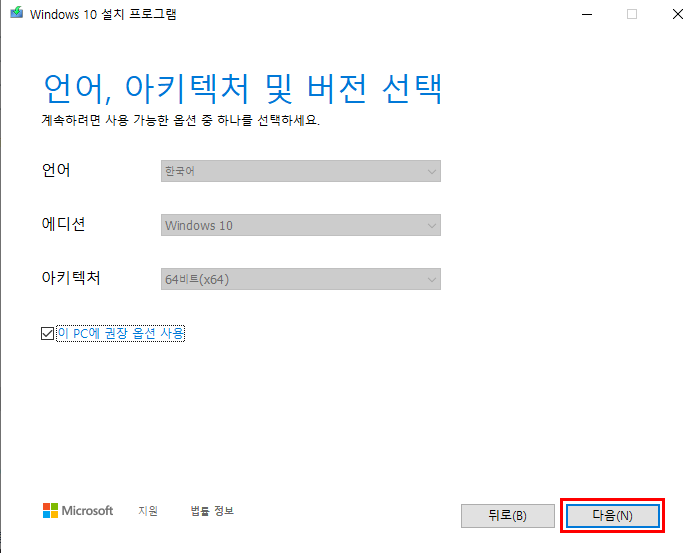This screenshot has height=553, width=700.
Task: Click the heading '언어, 아키텍처 및 버전 선택'
Action: [x=243, y=88]
